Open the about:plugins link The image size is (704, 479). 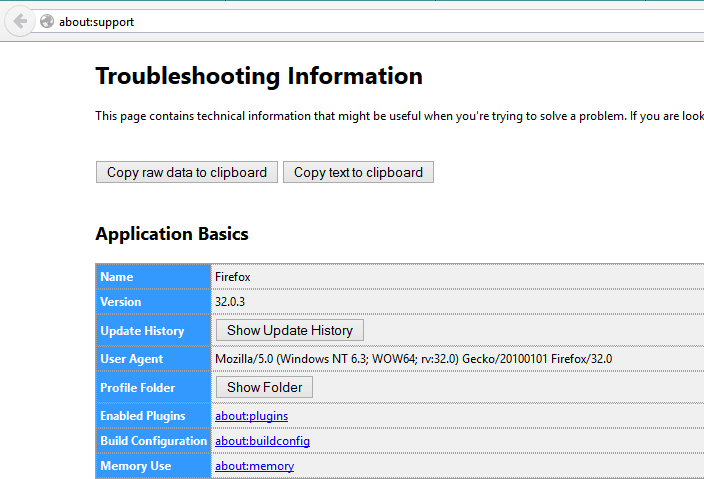tap(251, 415)
